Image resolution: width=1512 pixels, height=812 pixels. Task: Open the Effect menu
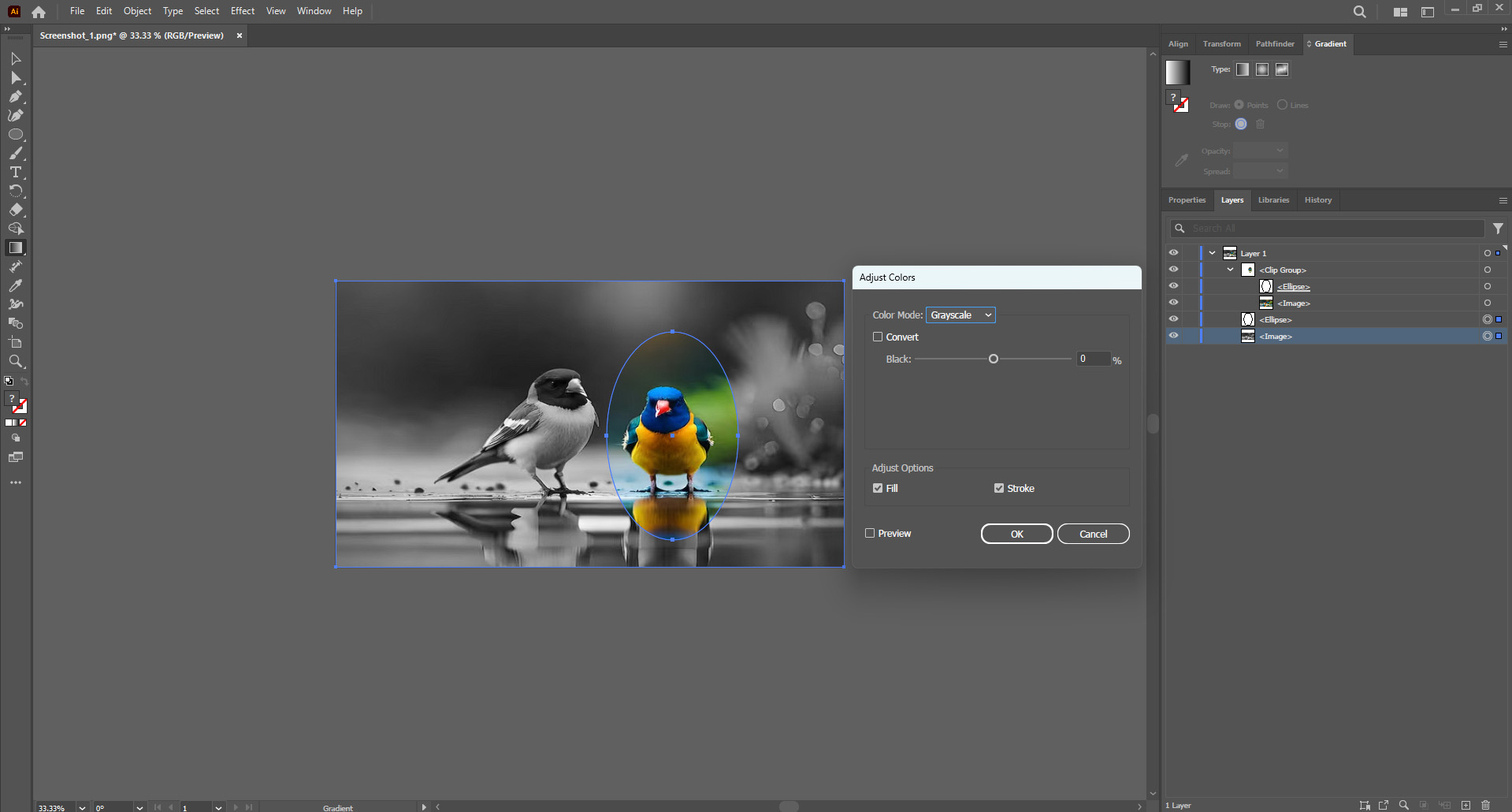pos(242,10)
